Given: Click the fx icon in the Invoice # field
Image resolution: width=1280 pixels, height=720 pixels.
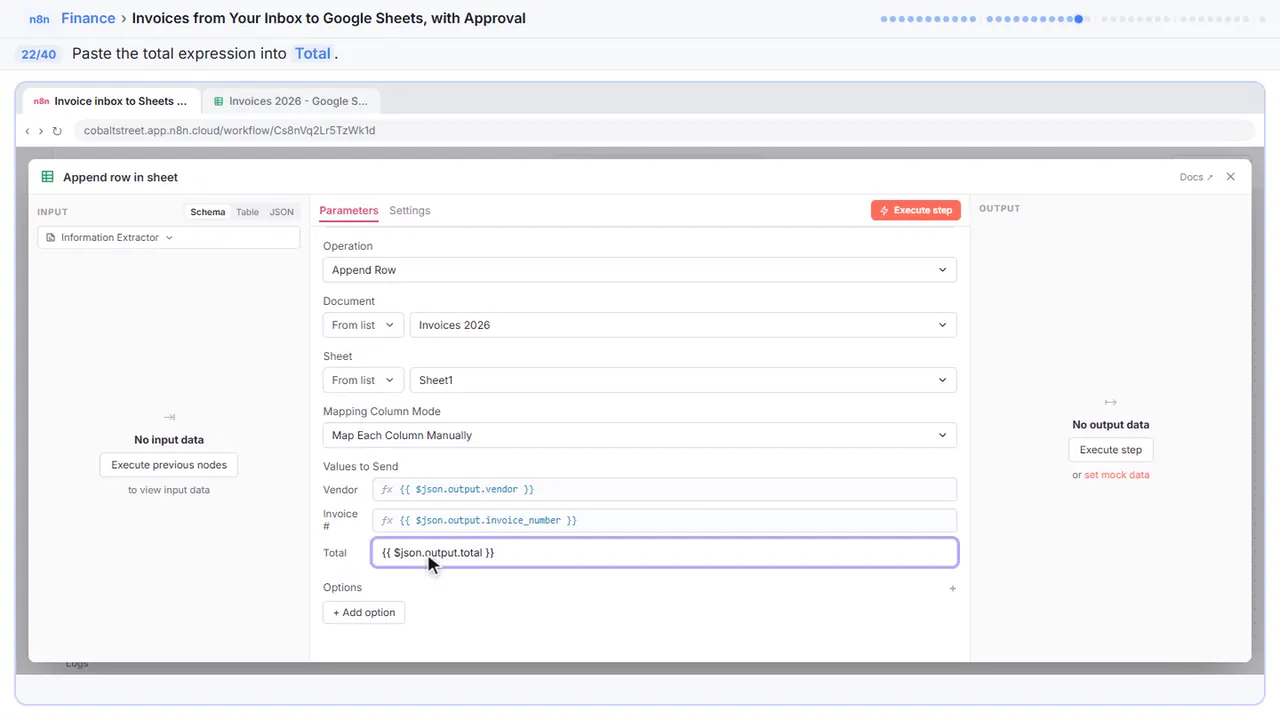Looking at the screenshot, I should click(387, 521).
